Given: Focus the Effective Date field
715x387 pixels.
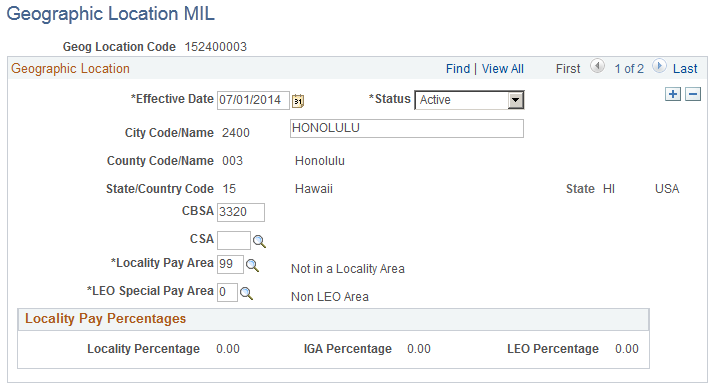Looking at the screenshot, I should [253, 100].
